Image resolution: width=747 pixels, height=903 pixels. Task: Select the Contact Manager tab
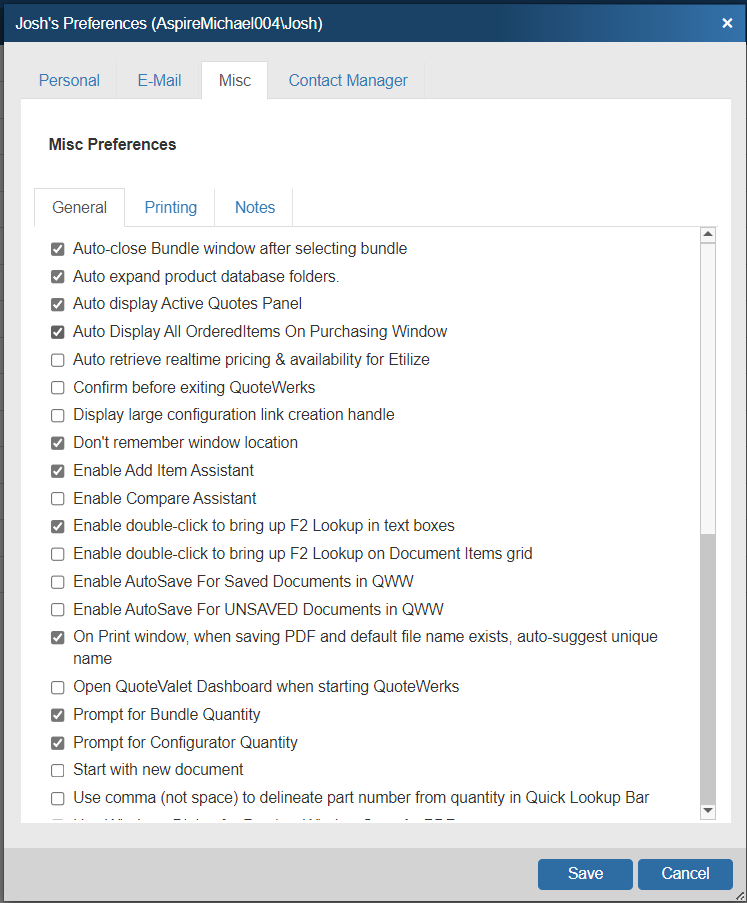[x=348, y=81]
